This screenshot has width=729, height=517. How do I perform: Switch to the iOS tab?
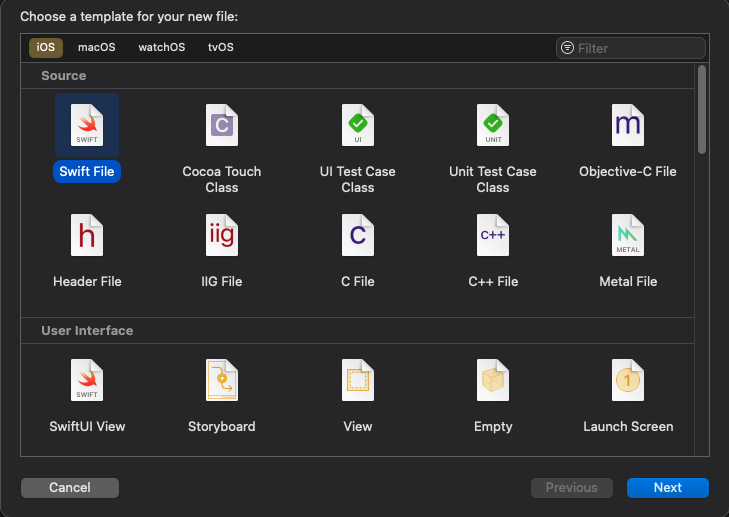pos(46,47)
